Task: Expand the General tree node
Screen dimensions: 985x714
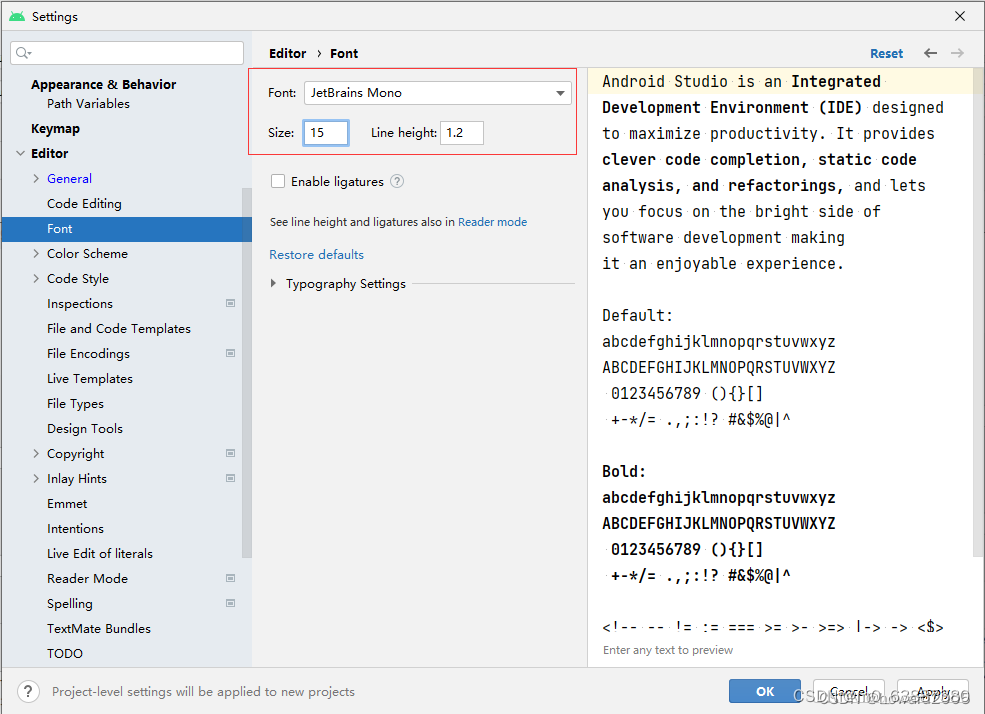Action: tap(36, 178)
